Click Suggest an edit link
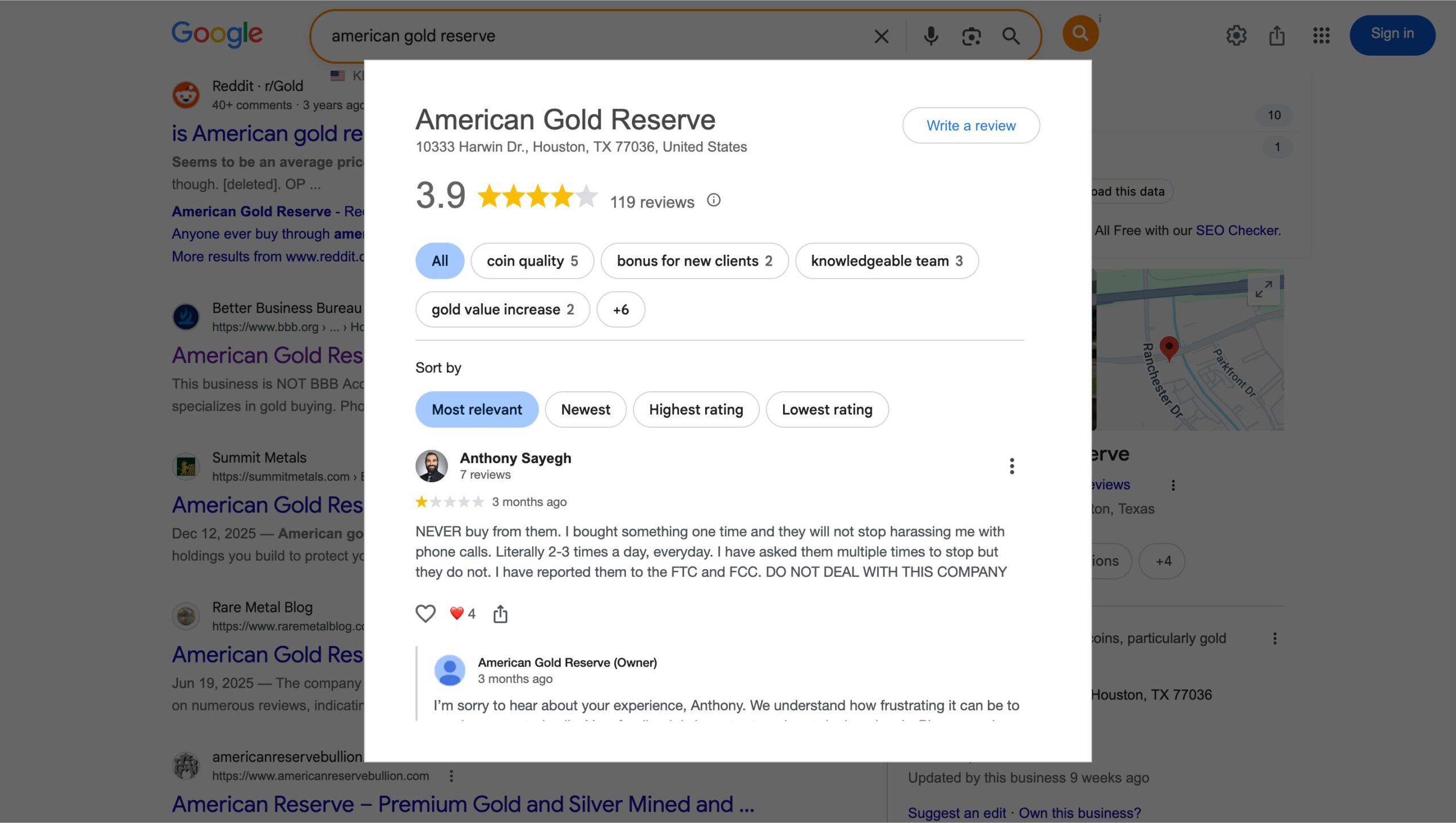Image resolution: width=1456 pixels, height=823 pixels. 957,813
